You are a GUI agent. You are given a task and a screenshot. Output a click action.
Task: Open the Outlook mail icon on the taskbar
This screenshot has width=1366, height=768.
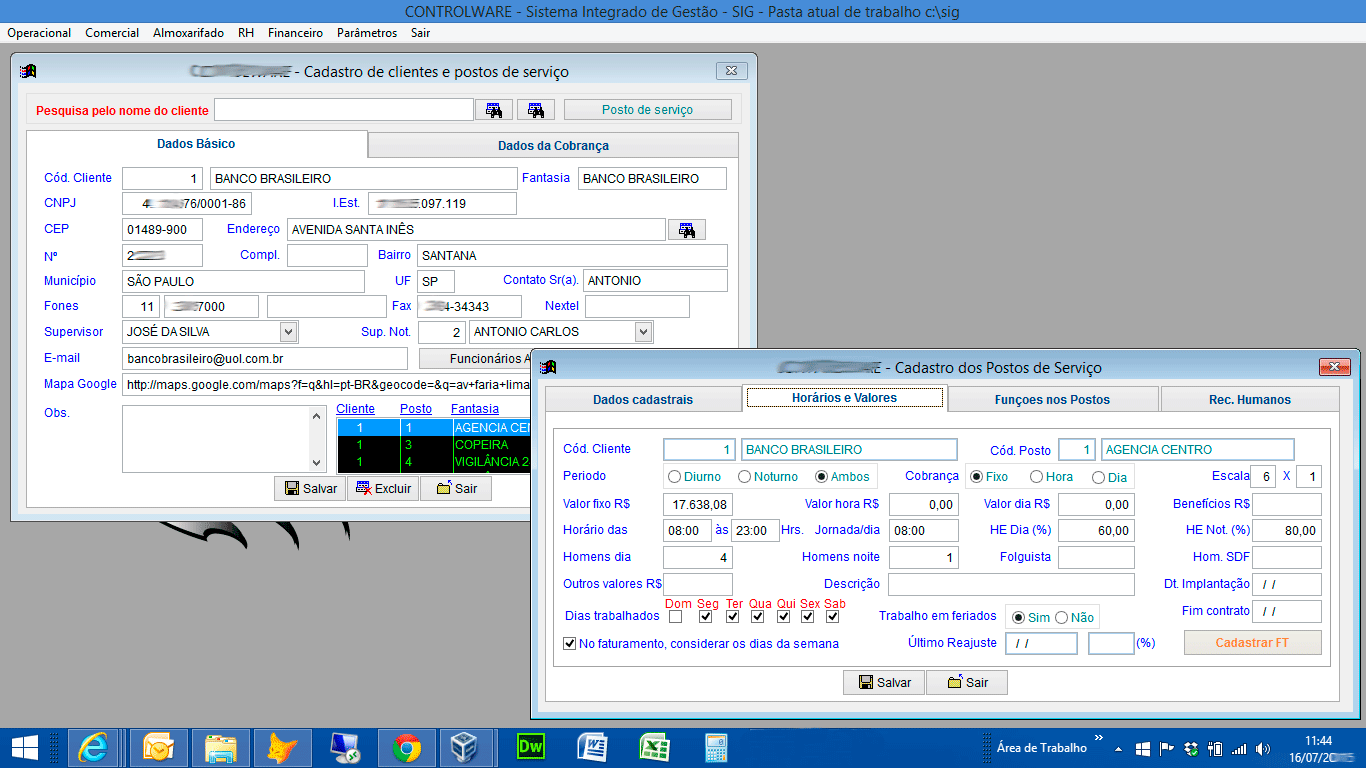[158, 747]
